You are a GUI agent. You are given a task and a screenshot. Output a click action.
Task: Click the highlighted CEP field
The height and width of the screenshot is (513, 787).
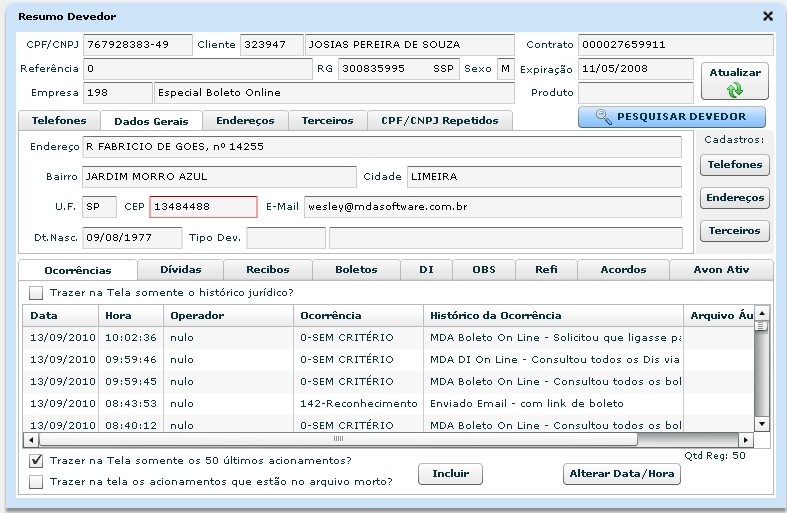click(x=203, y=207)
